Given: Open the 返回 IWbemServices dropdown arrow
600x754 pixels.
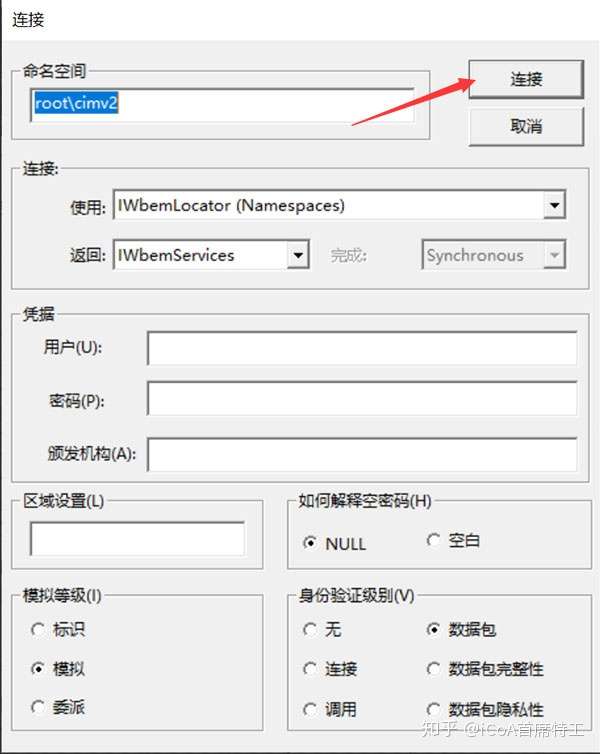Looking at the screenshot, I should [x=298, y=255].
